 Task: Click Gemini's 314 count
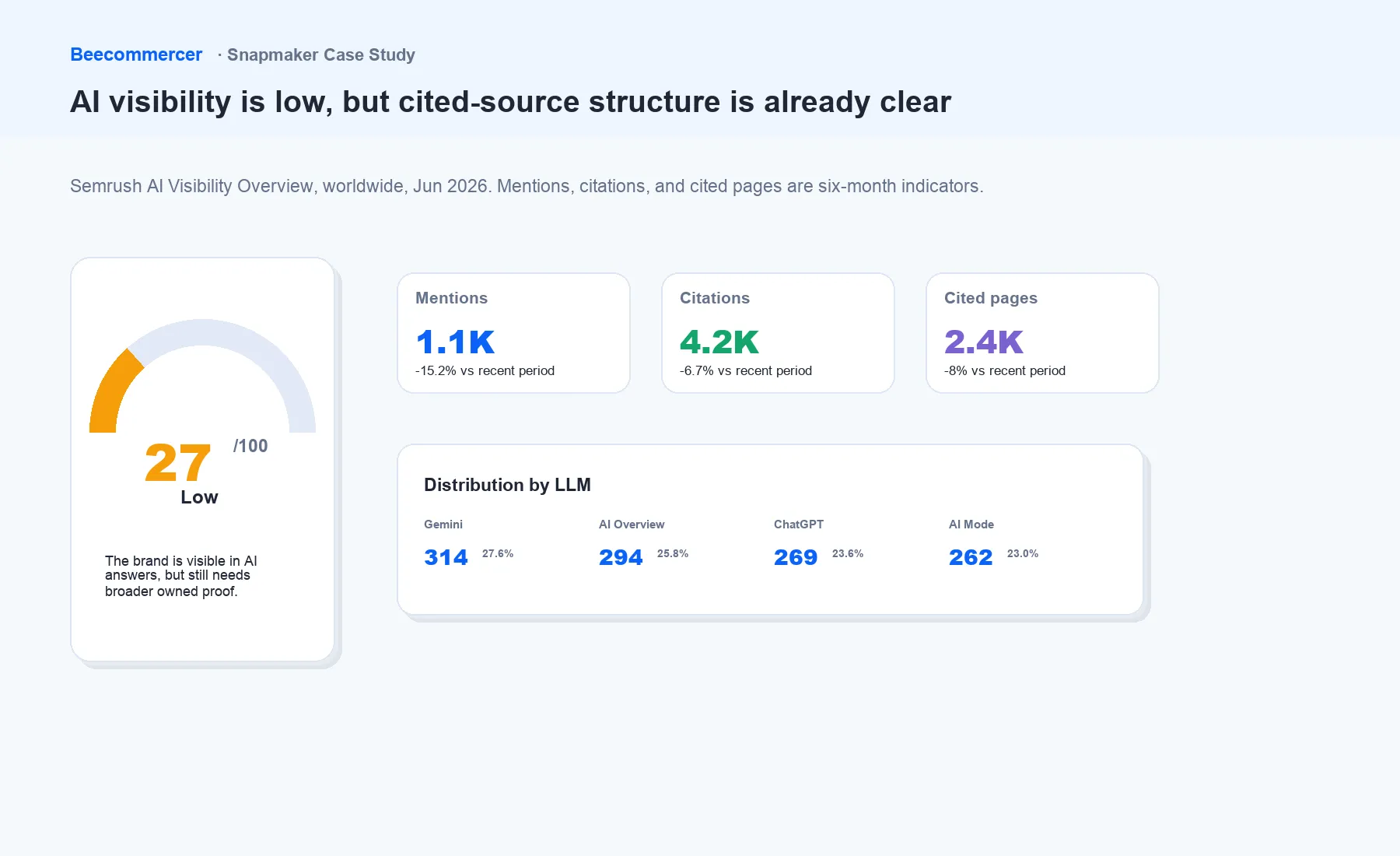tap(446, 557)
